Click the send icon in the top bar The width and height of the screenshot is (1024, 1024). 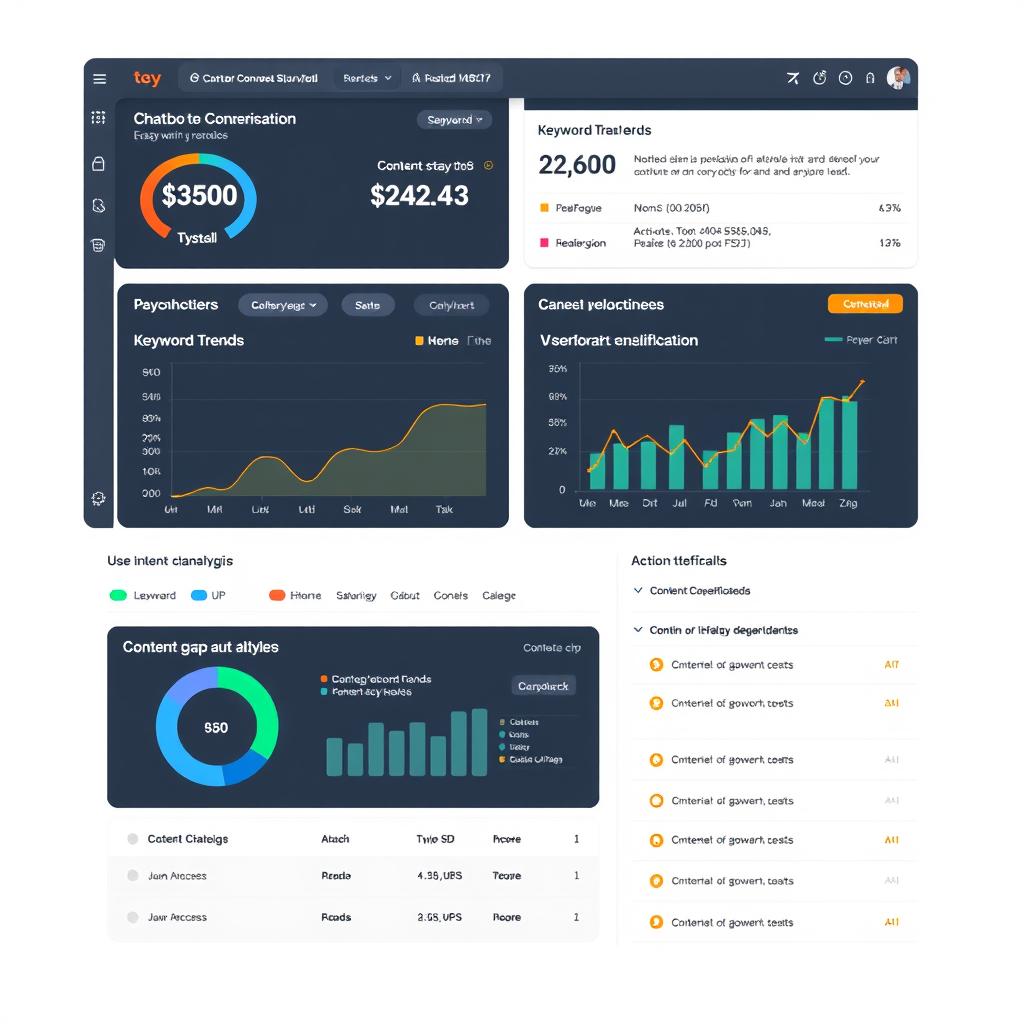794,78
